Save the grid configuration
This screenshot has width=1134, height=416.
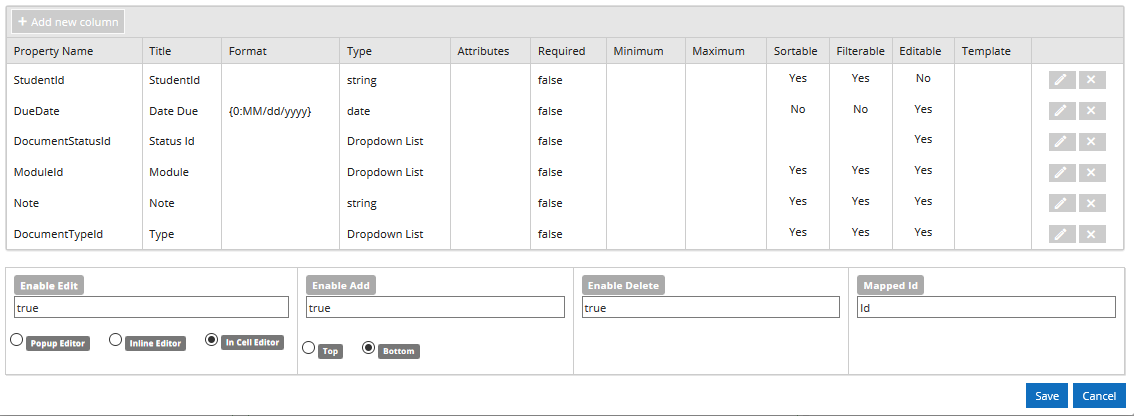click(x=1046, y=396)
